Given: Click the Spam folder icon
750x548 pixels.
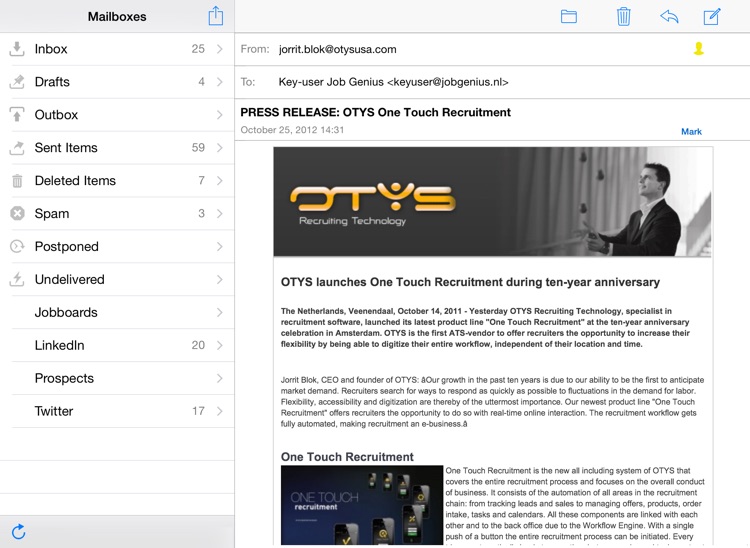Looking at the screenshot, I should tap(17, 213).
